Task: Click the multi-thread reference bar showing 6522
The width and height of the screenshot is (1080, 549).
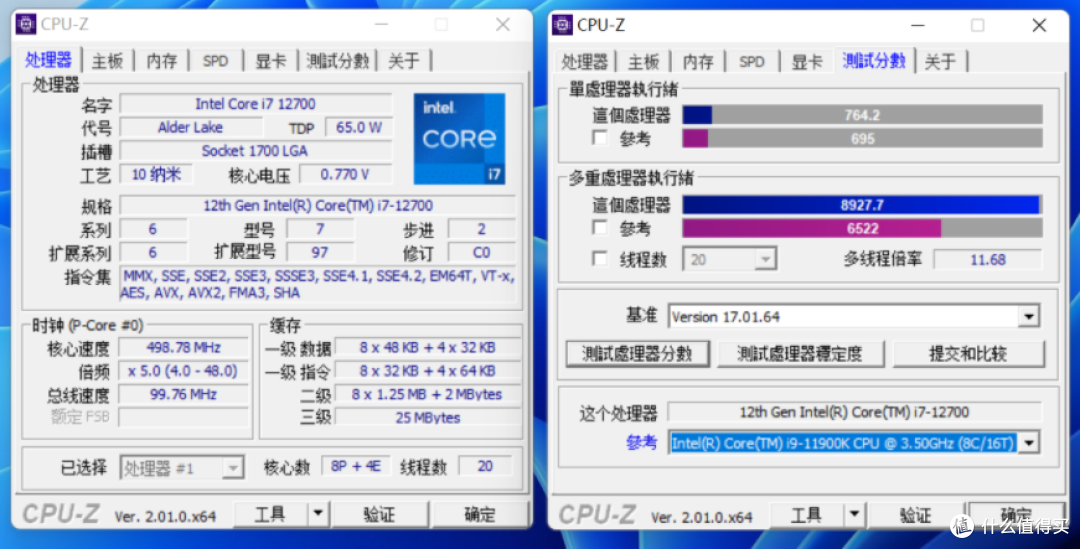Action: 862,228
